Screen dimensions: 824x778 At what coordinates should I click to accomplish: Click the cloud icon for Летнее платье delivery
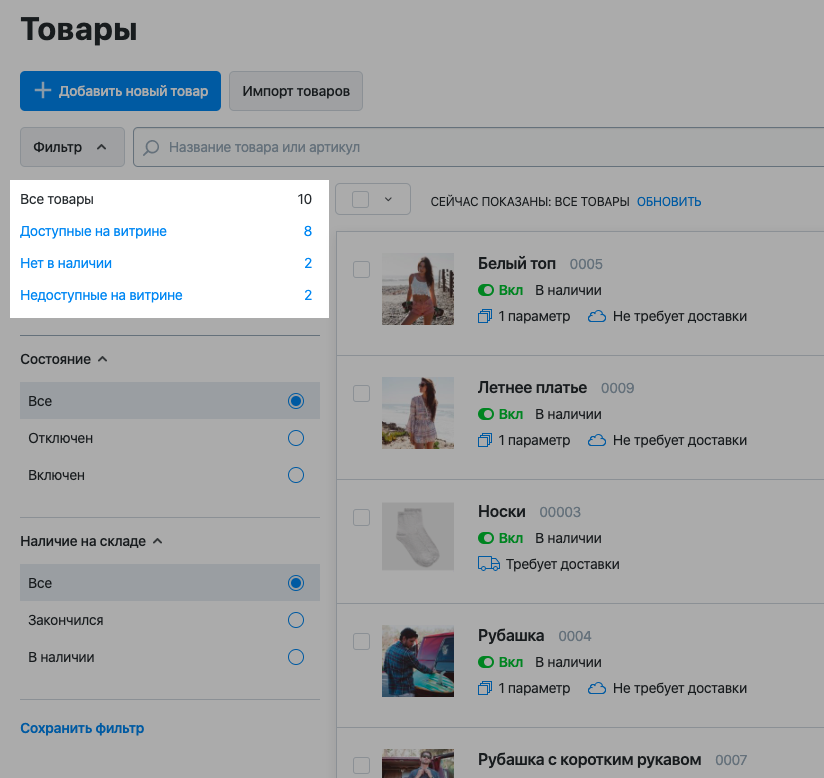click(x=596, y=441)
